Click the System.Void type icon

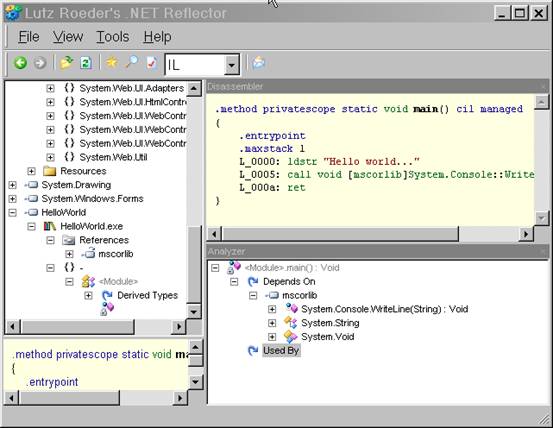(x=291, y=337)
